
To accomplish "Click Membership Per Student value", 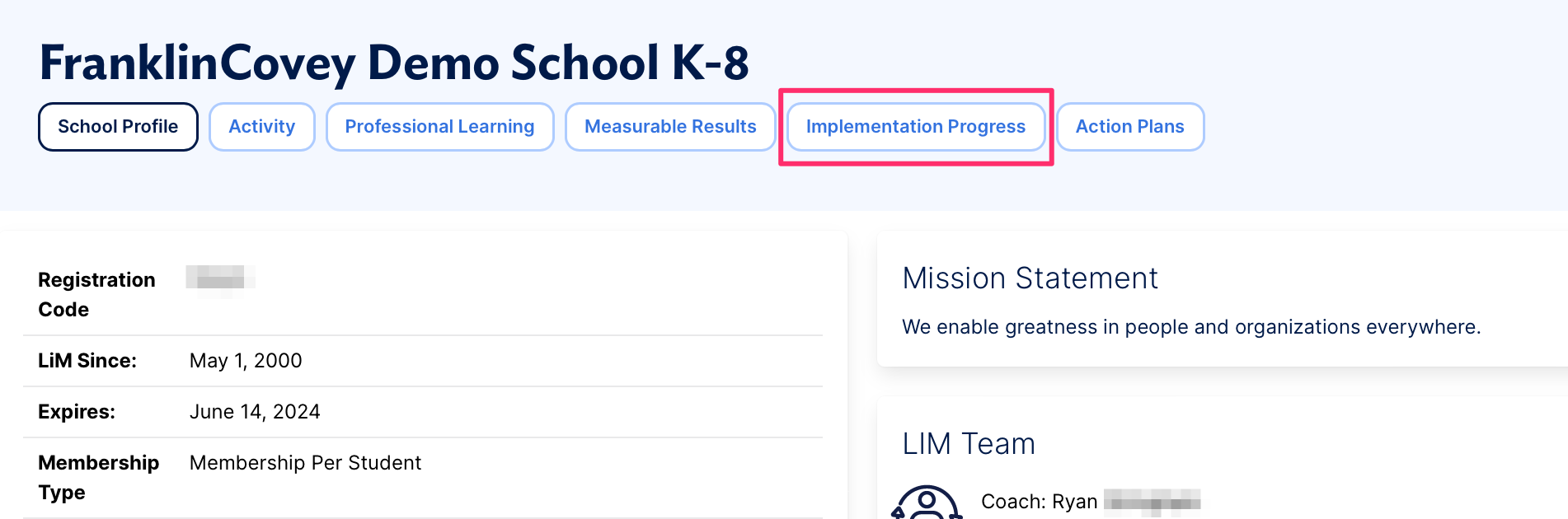I will (305, 463).
